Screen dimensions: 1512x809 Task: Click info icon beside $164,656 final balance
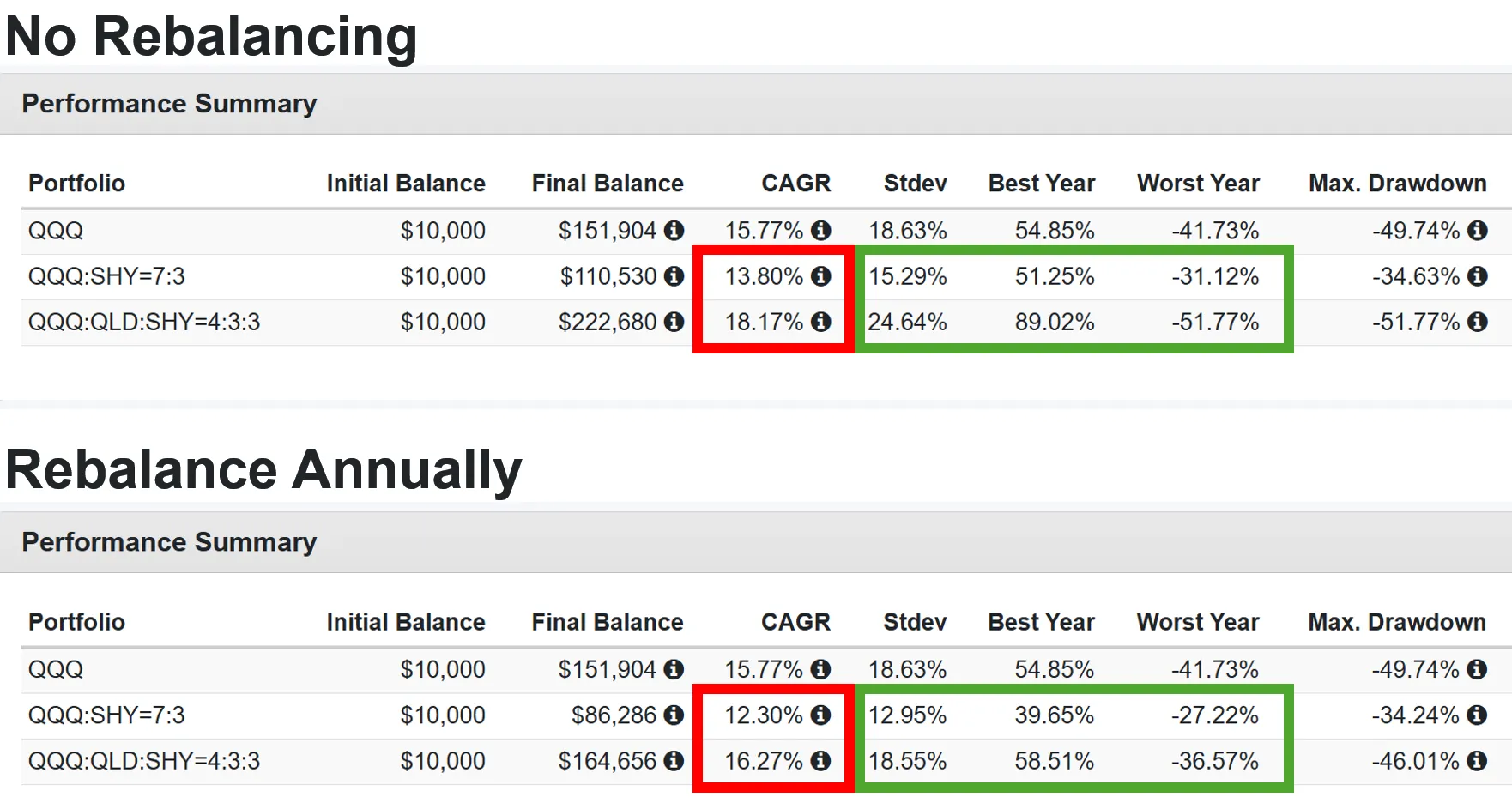(x=674, y=760)
